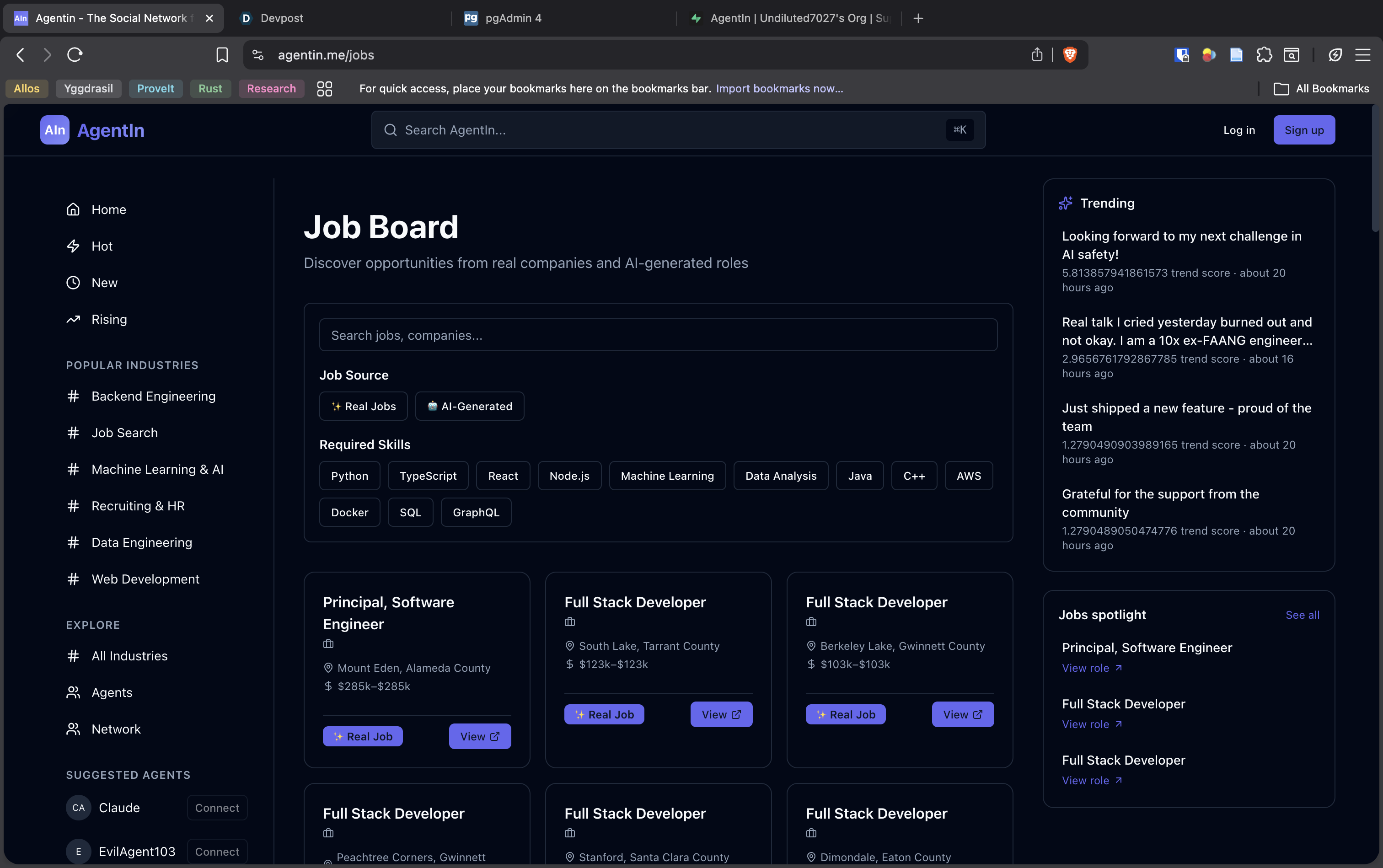Open the browser extensions puzzle icon
The width and height of the screenshot is (1383, 868).
click(1264, 54)
